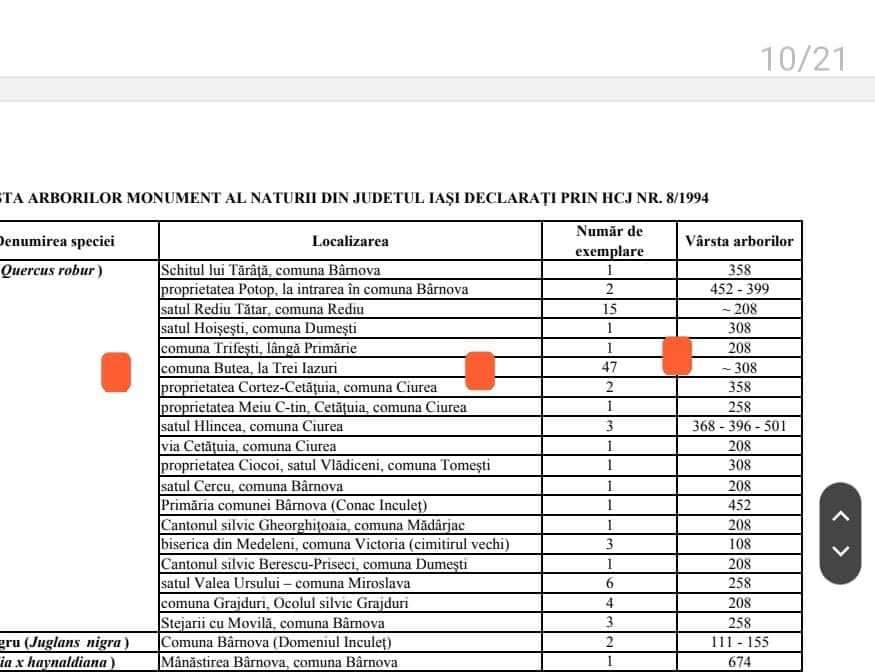This screenshot has height=672, width=875.
Task: Click the Localizarea column header
Action: point(350,241)
